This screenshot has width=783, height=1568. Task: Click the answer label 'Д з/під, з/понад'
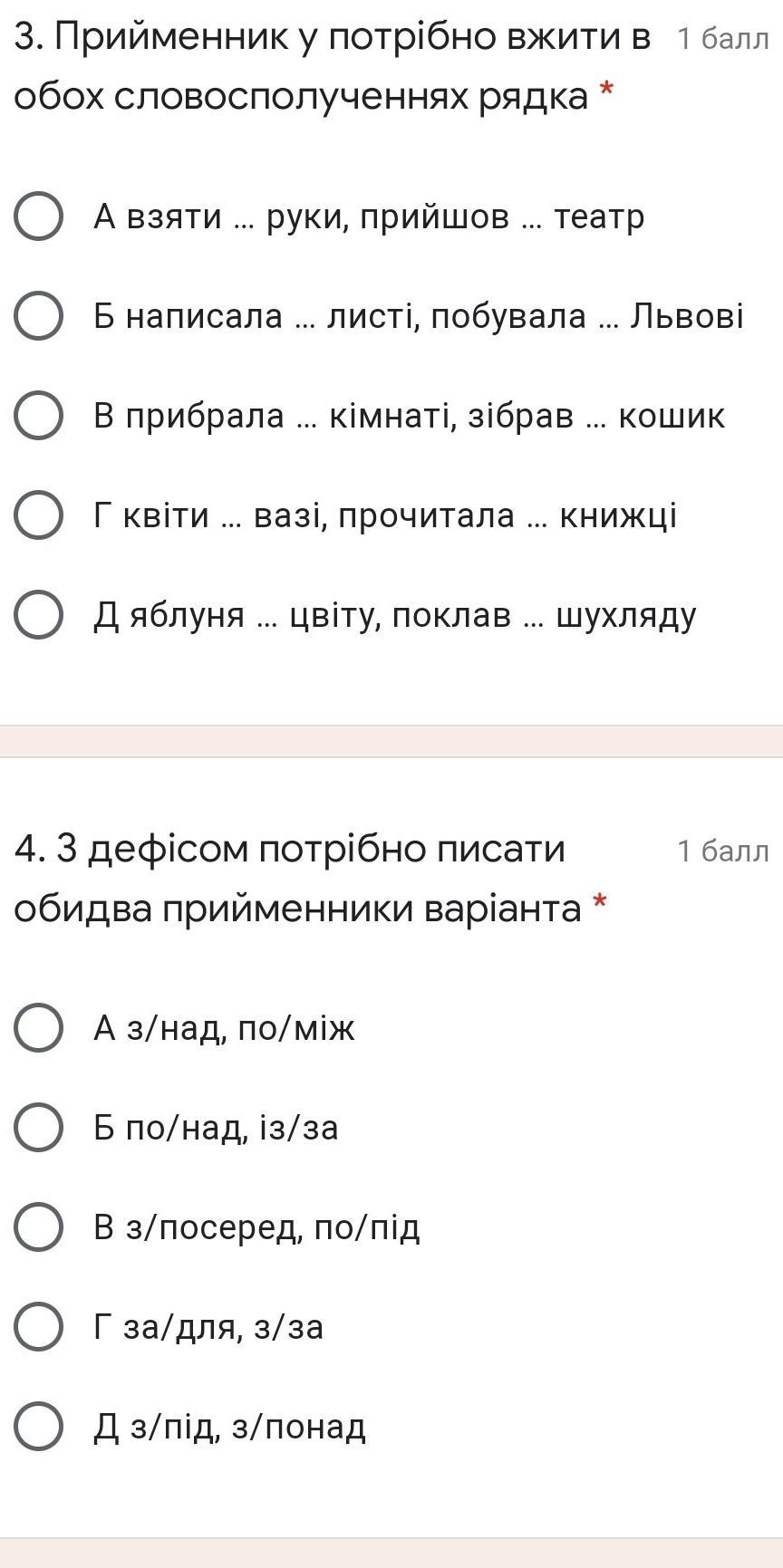[230, 1427]
